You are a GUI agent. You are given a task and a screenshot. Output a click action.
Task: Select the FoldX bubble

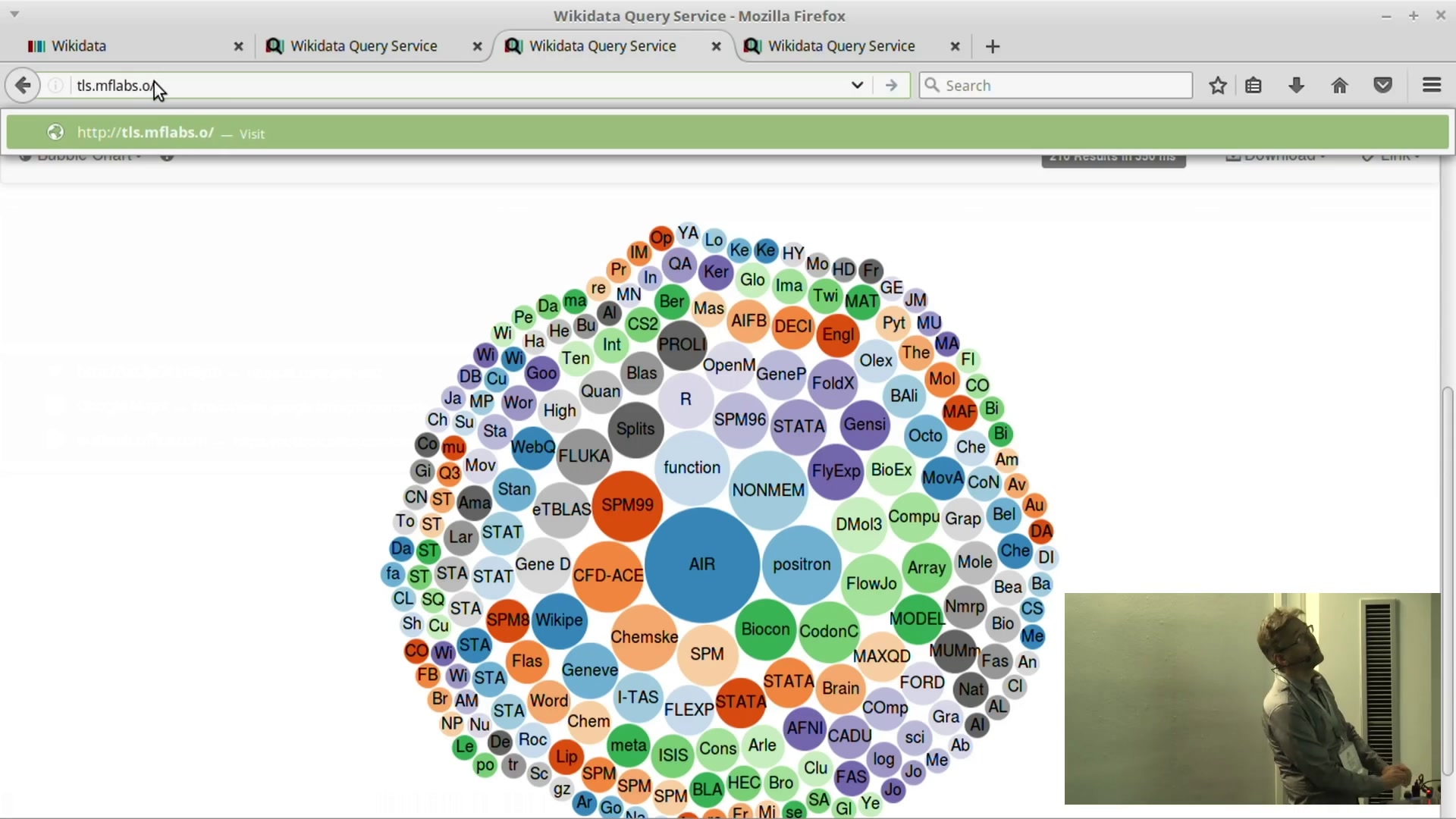tap(833, 383)
